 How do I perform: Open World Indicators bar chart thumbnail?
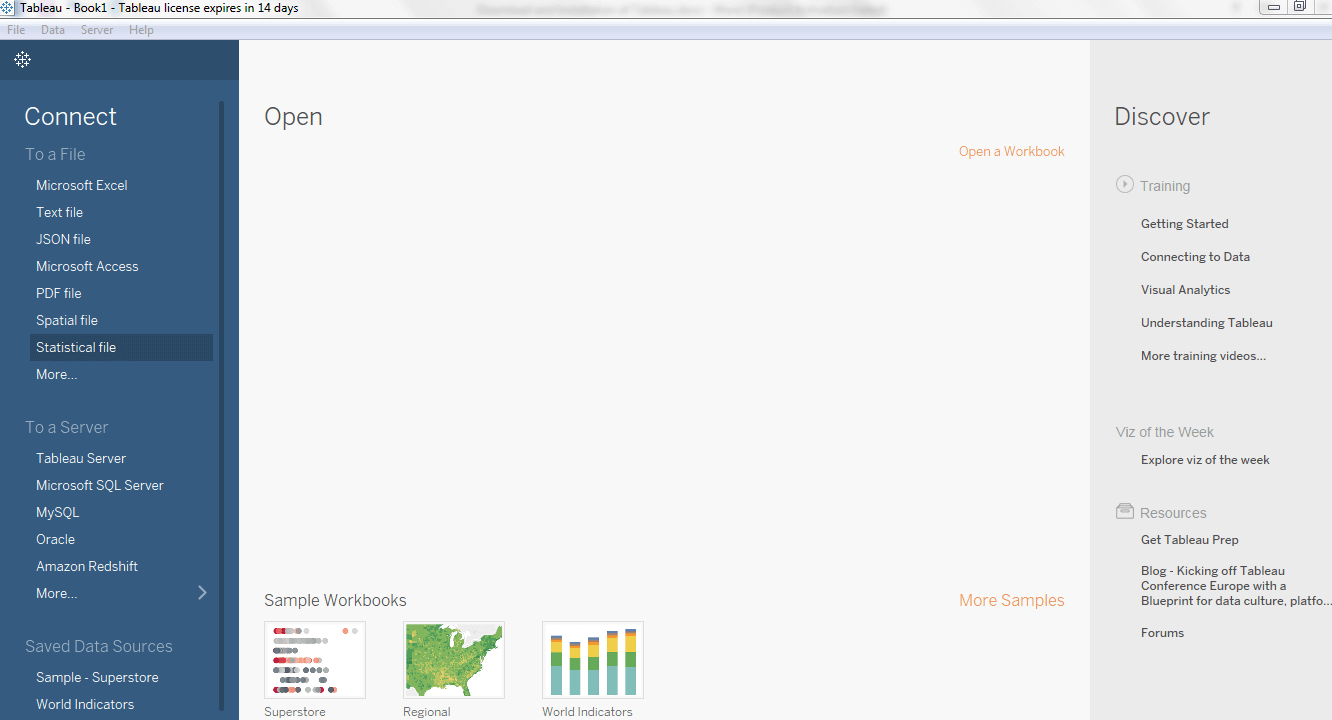click(593, 660)
